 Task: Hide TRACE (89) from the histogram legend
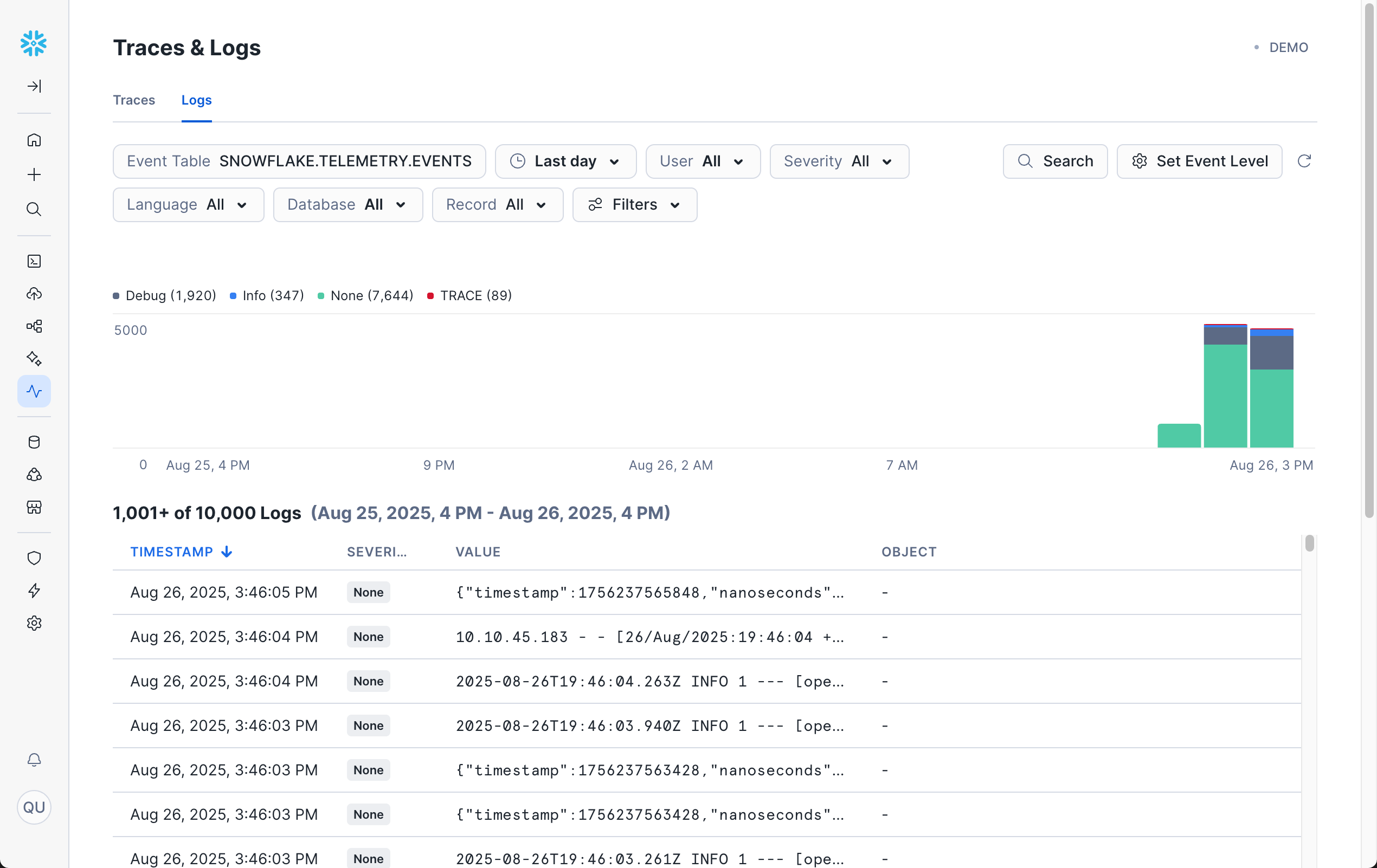tap(469, 295)
